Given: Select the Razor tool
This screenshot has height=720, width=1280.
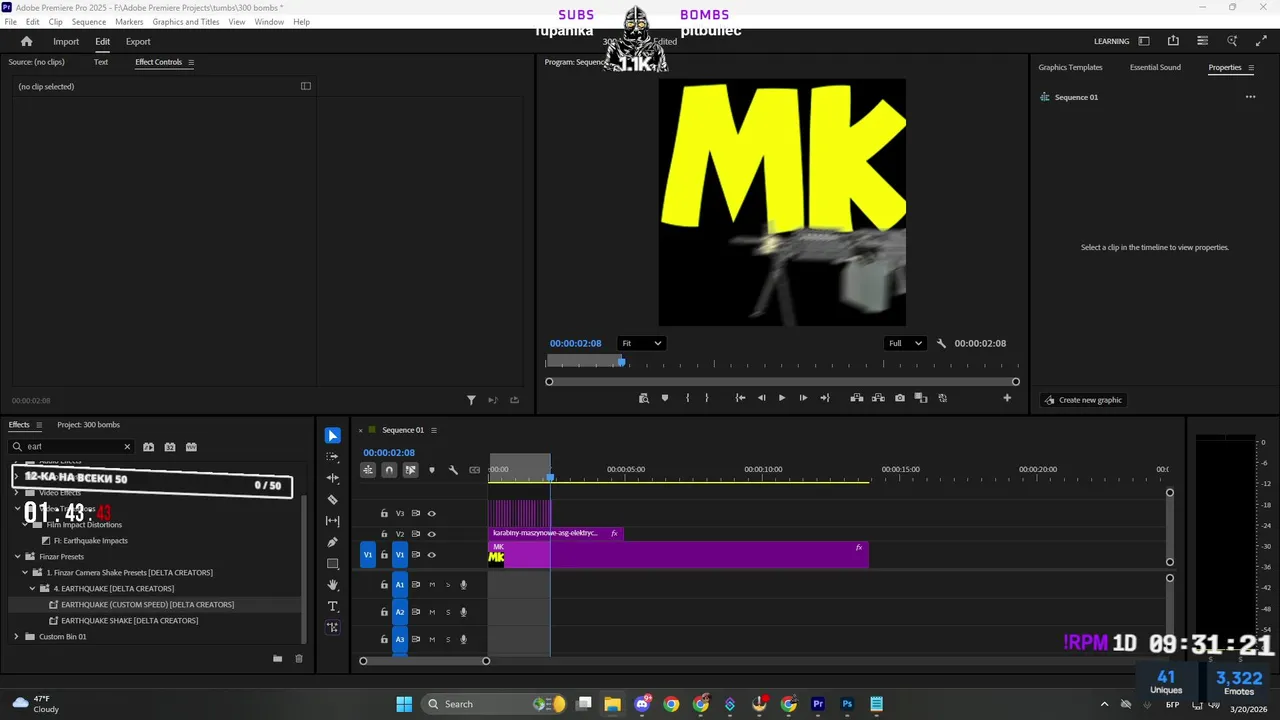Looking at the screenshot, I should click(333, 499).
